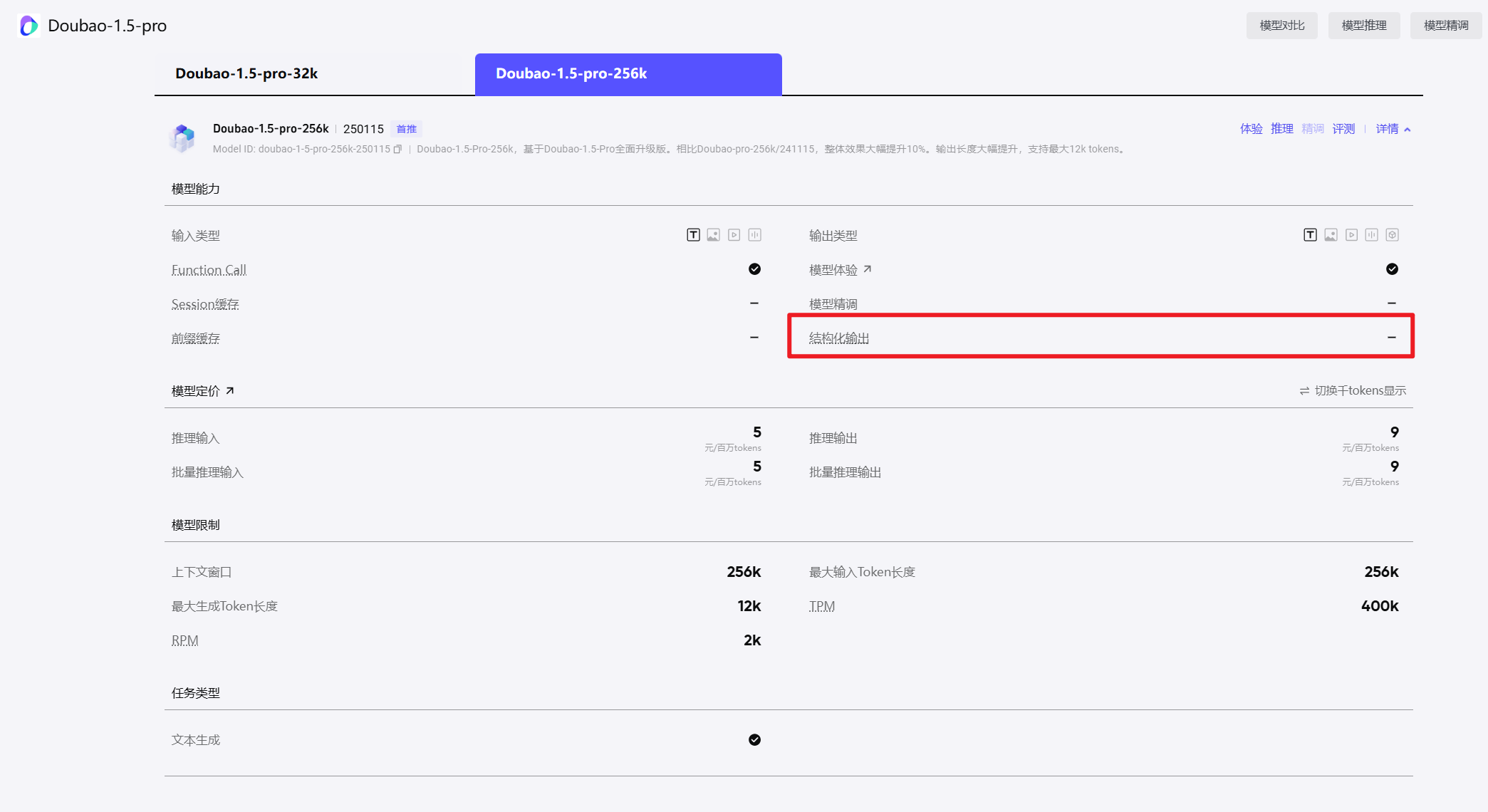Click the Doubao logo at top left
Viewport: 1488px width, 812px height.
click(28, 26)
